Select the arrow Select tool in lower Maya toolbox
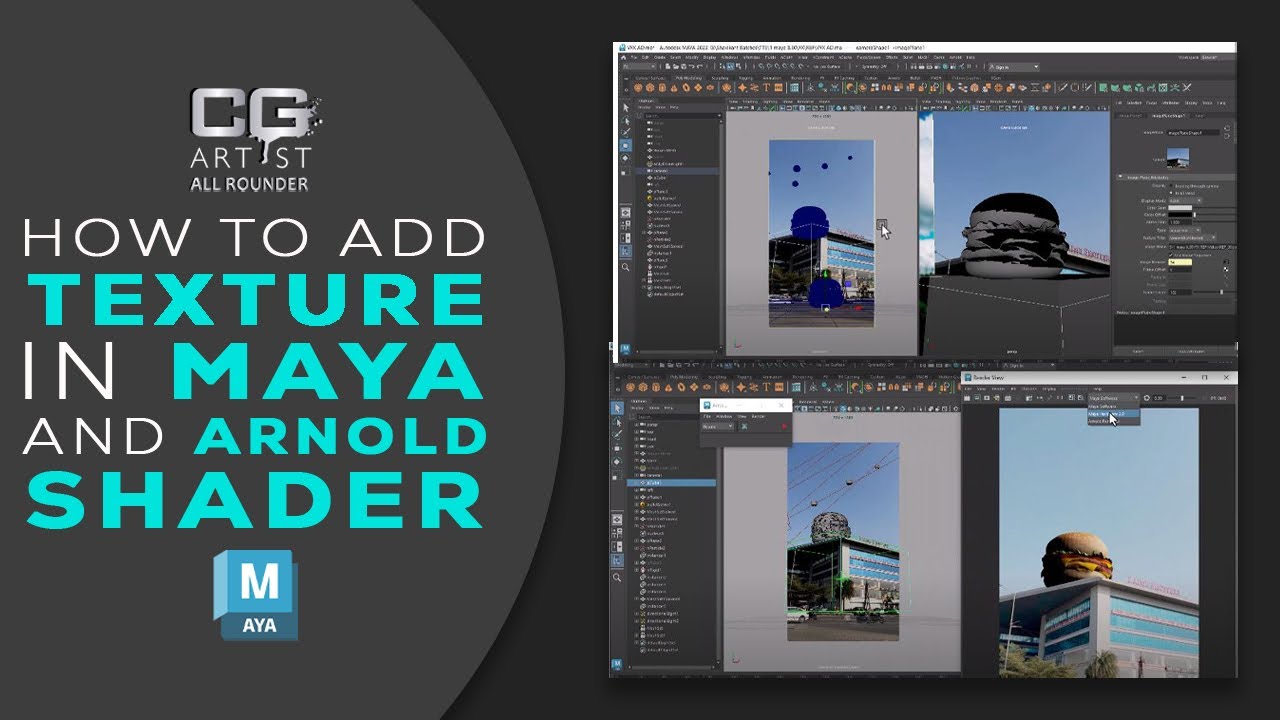Viewport: 1280px width, 720px height. pos(617,409)
